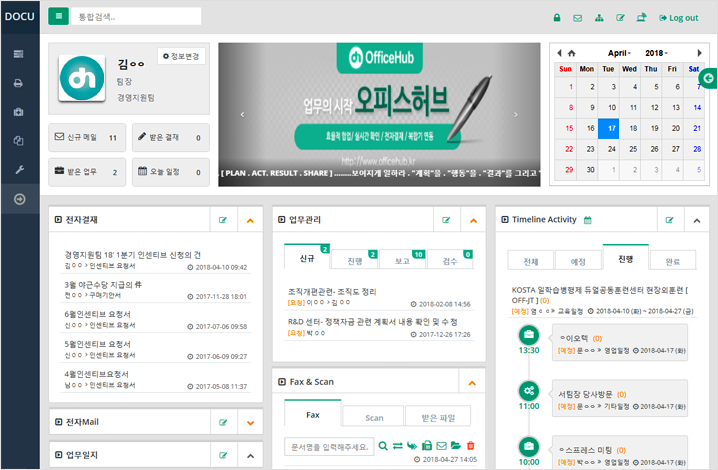Click edit icon on Timeline Activity panel
The height and width of the screenshot is (470, 718).
pyautogui.click(x=670, y=220)
